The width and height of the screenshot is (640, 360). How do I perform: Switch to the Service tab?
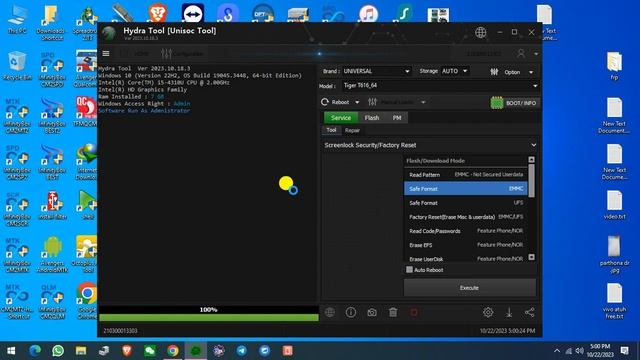point(341,118)
